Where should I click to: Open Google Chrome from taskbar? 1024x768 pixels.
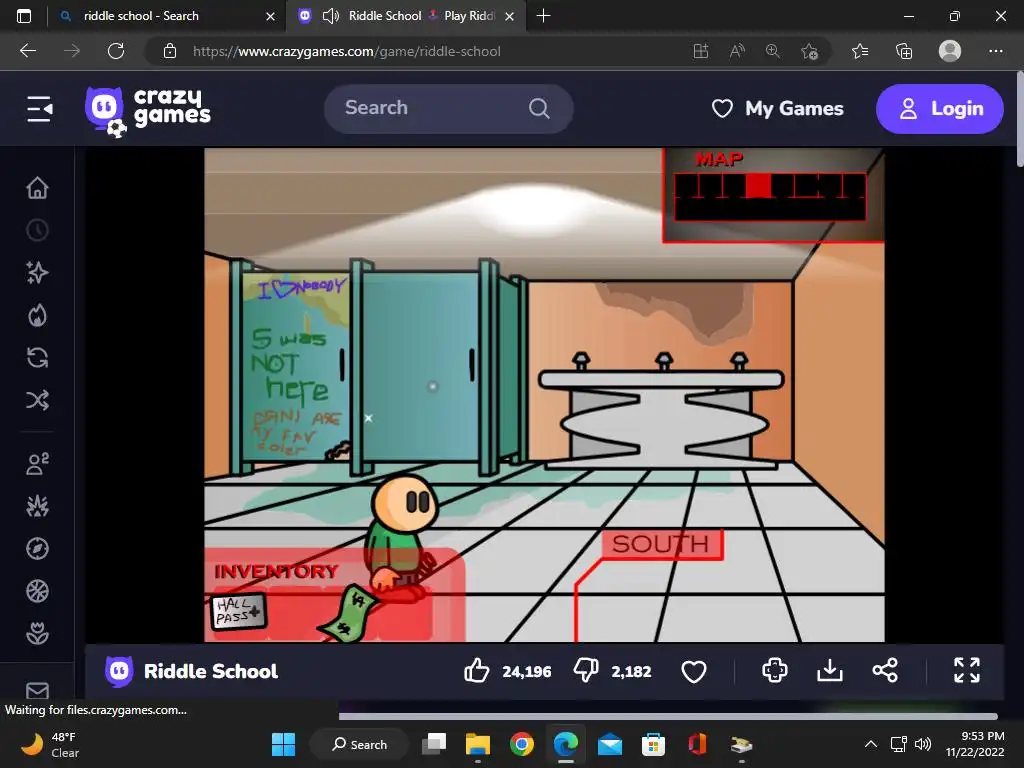coord(521,744)
